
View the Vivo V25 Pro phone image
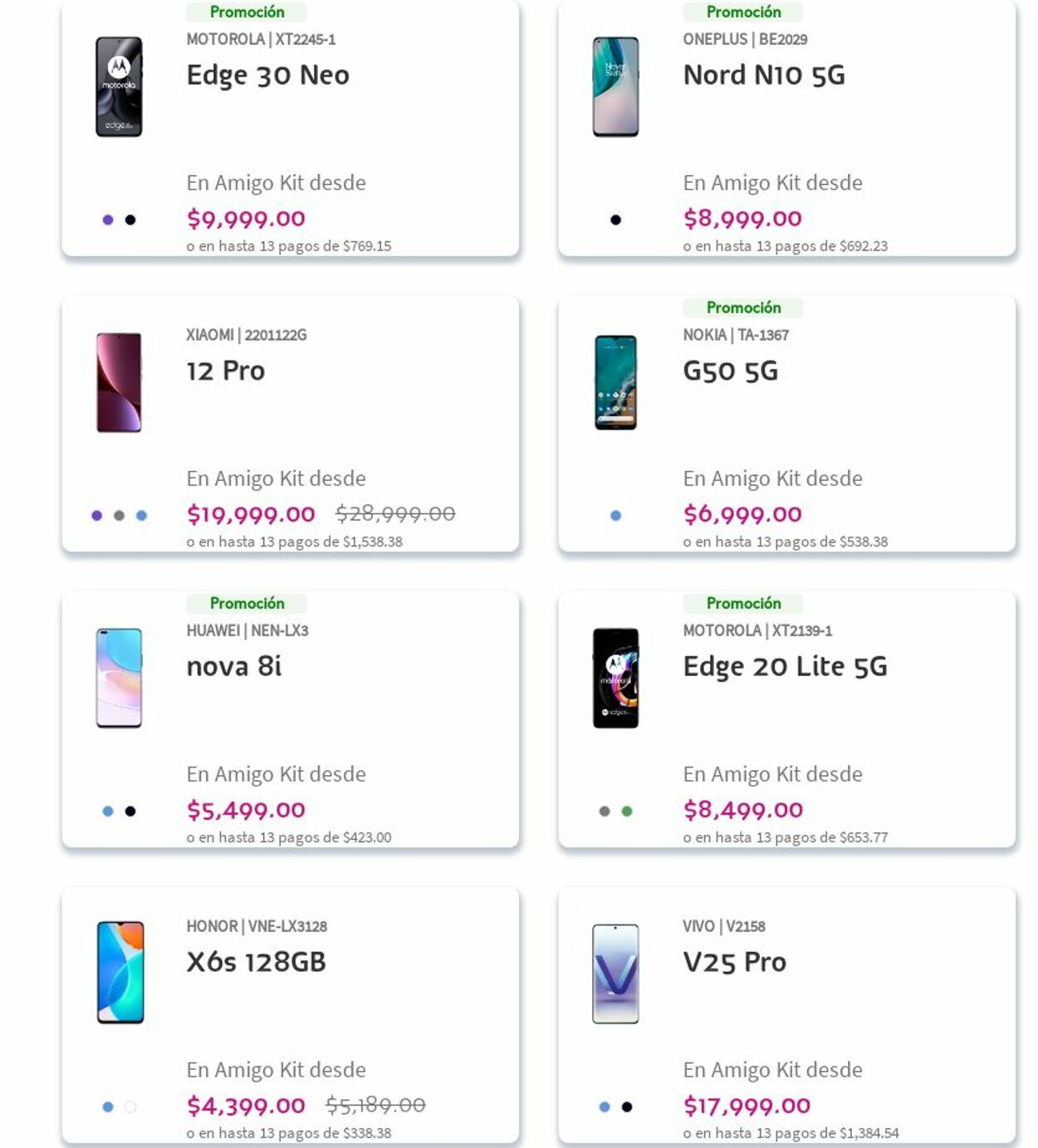615,974
